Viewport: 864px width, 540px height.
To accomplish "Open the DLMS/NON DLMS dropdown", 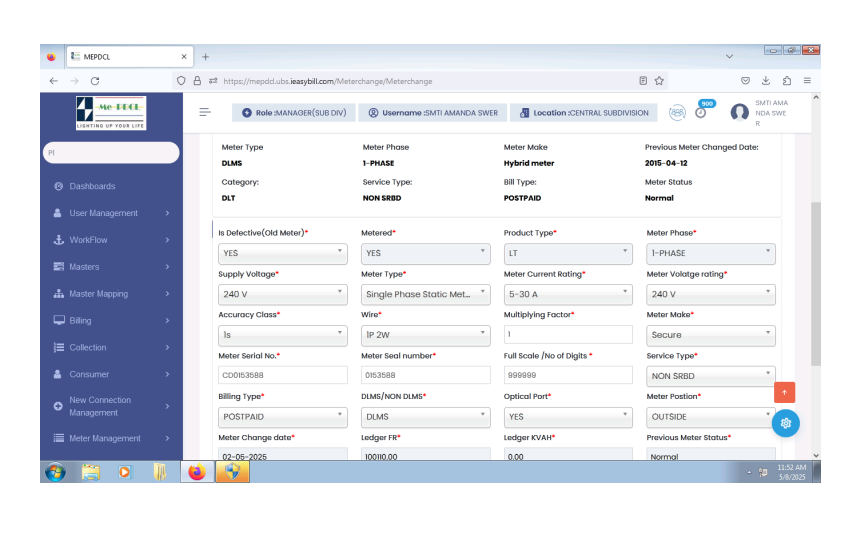I will click(425, 417).
